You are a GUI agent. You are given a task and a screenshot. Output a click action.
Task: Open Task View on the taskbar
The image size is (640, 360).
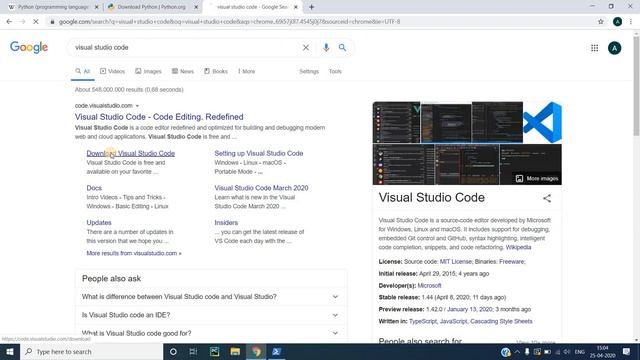(x=193, y=351)
